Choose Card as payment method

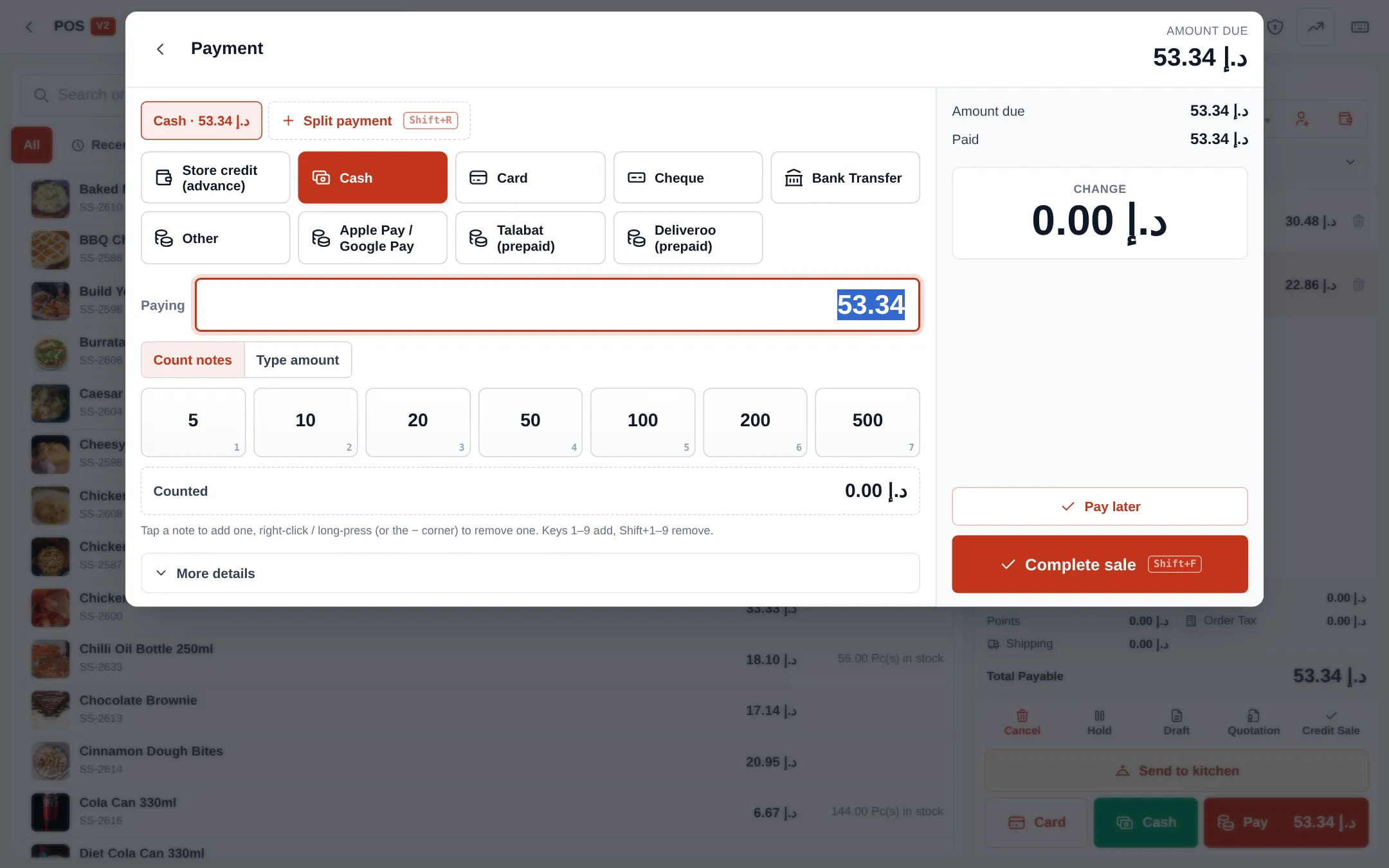530,177
